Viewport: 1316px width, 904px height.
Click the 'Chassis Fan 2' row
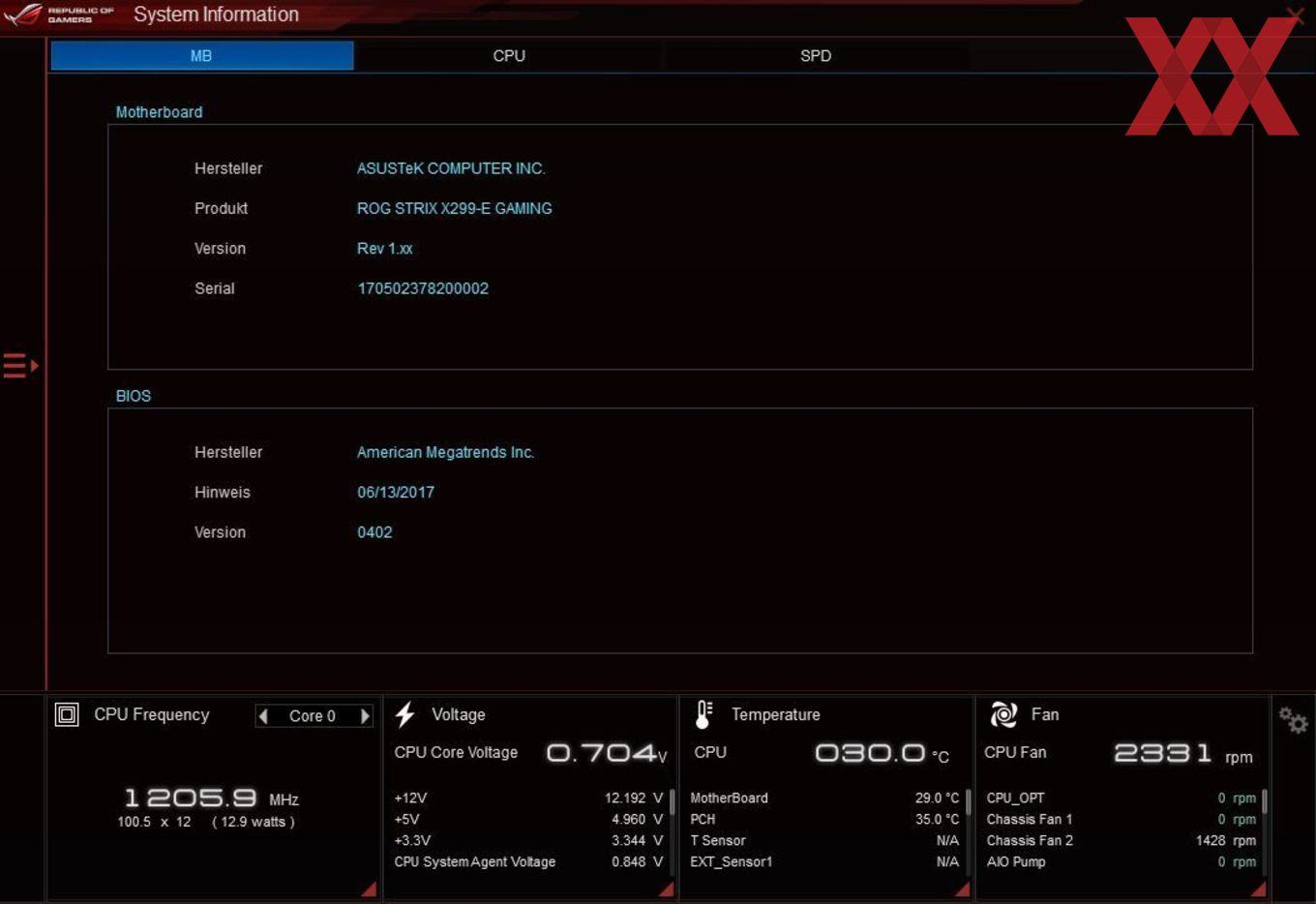(1121, 841)
